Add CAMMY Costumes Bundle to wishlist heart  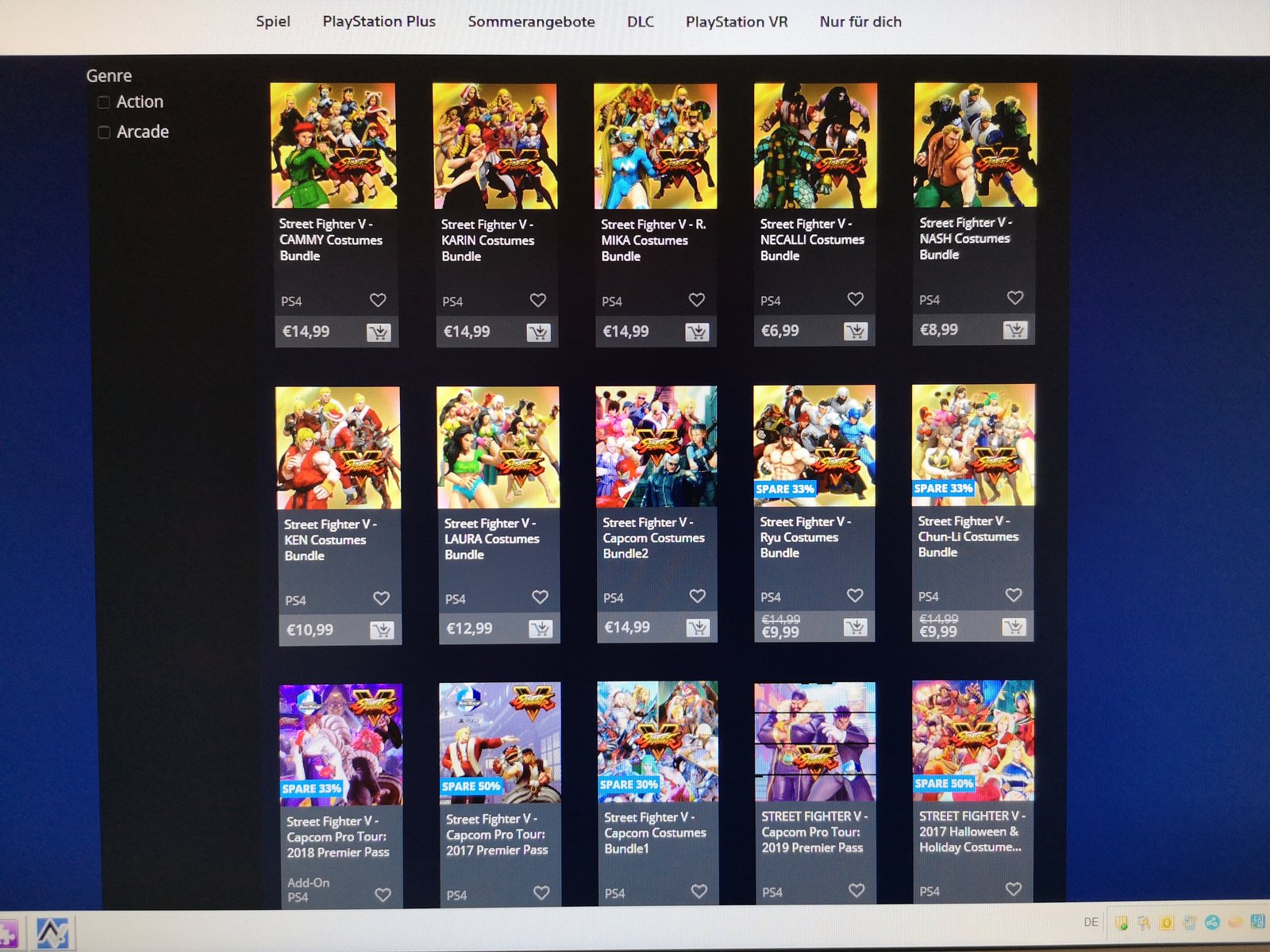pos(378,301)
